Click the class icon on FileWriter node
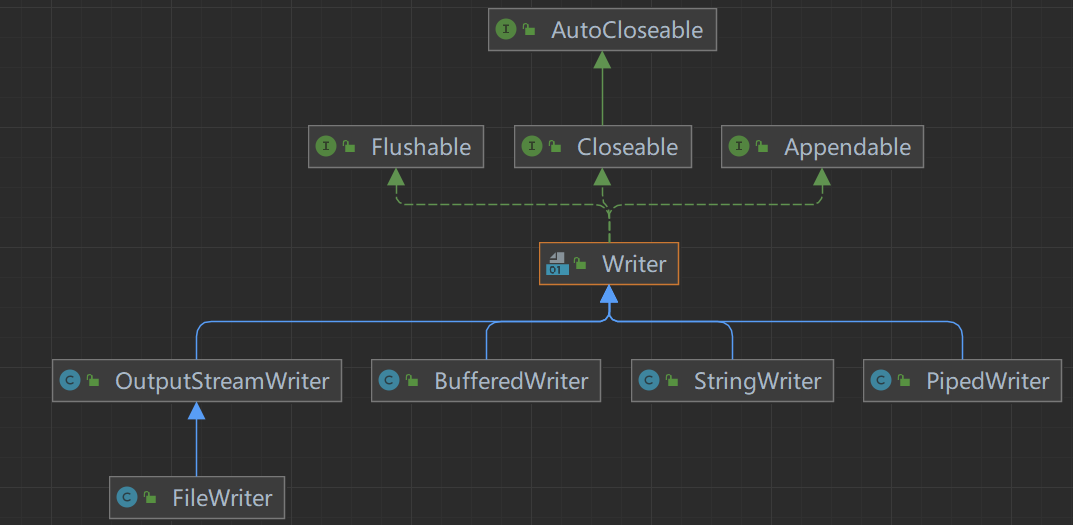The height and width of the screenshot is (525, 1073). point(127,497)
